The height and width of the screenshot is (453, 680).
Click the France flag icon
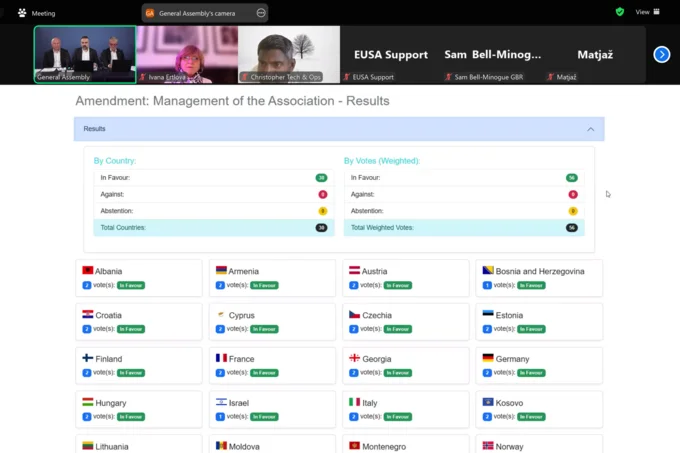221,358
